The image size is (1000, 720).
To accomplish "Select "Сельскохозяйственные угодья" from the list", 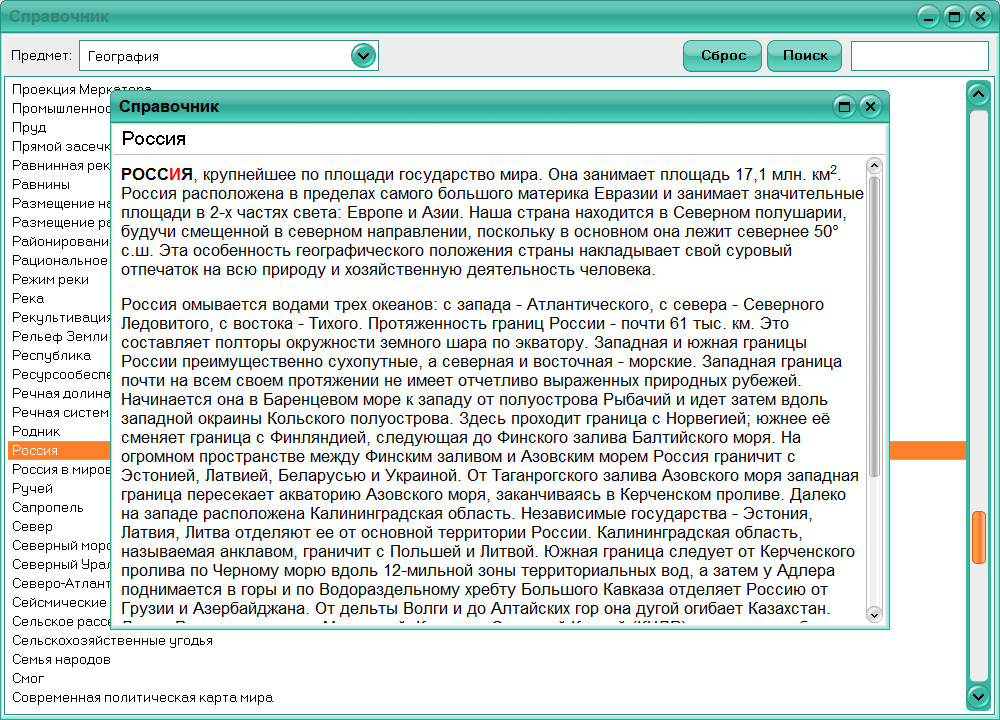I will click(x=110, y=640).
